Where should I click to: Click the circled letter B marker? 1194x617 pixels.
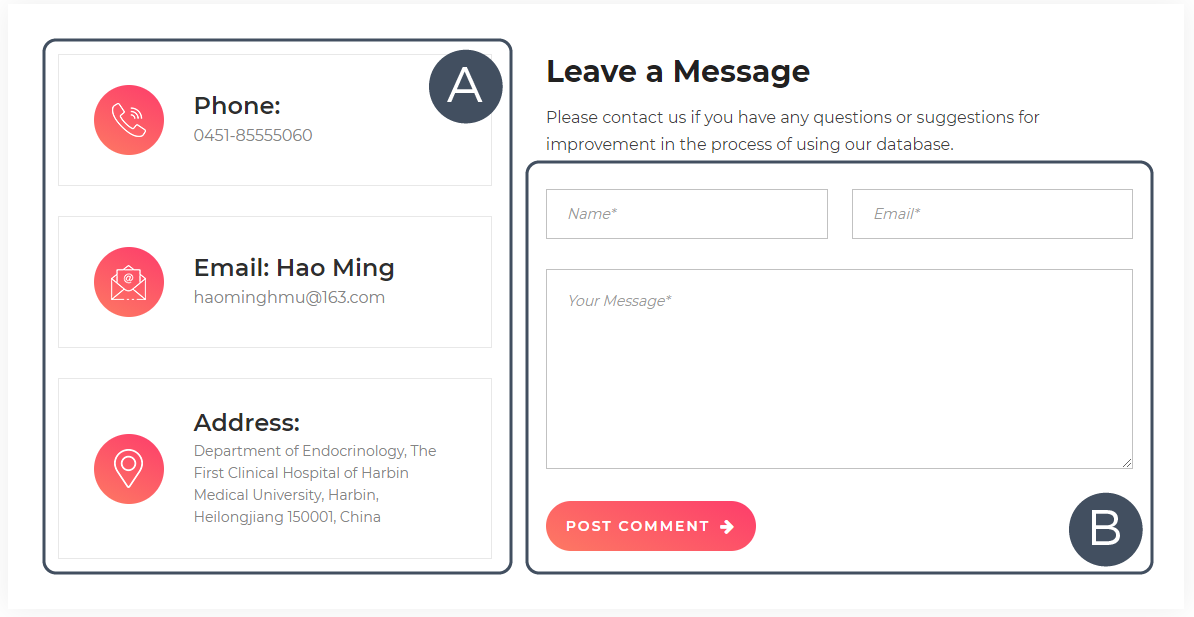tap(1105, 529)
